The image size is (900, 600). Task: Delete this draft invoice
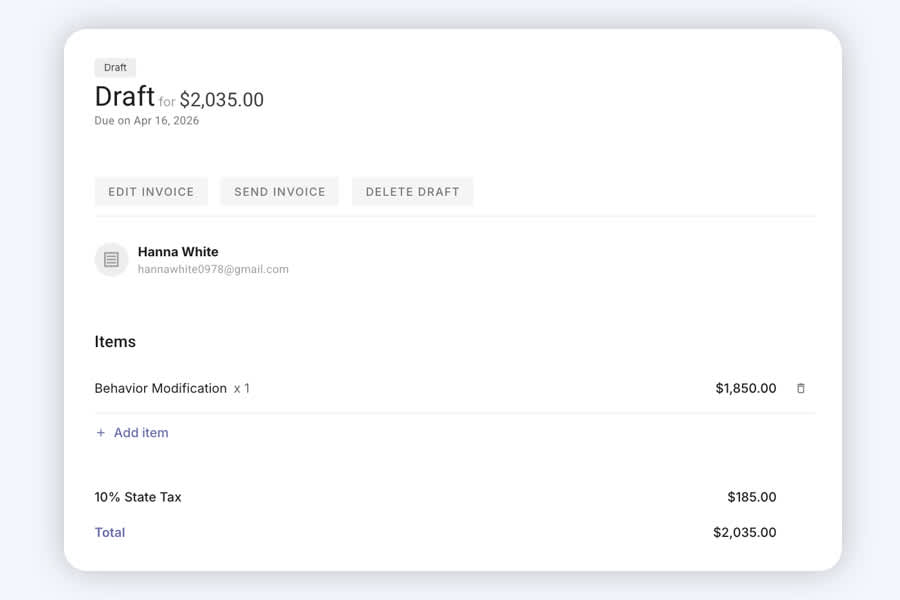point(412,192)
